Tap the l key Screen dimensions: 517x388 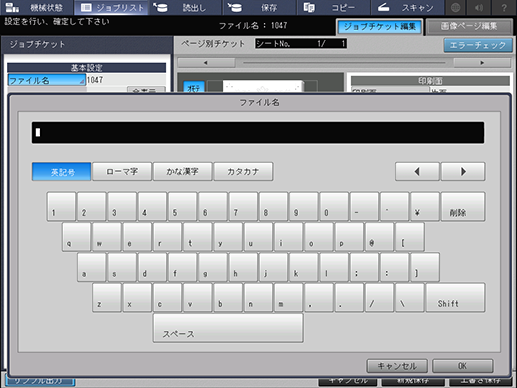pyautogui.click(x=334, y=267)
